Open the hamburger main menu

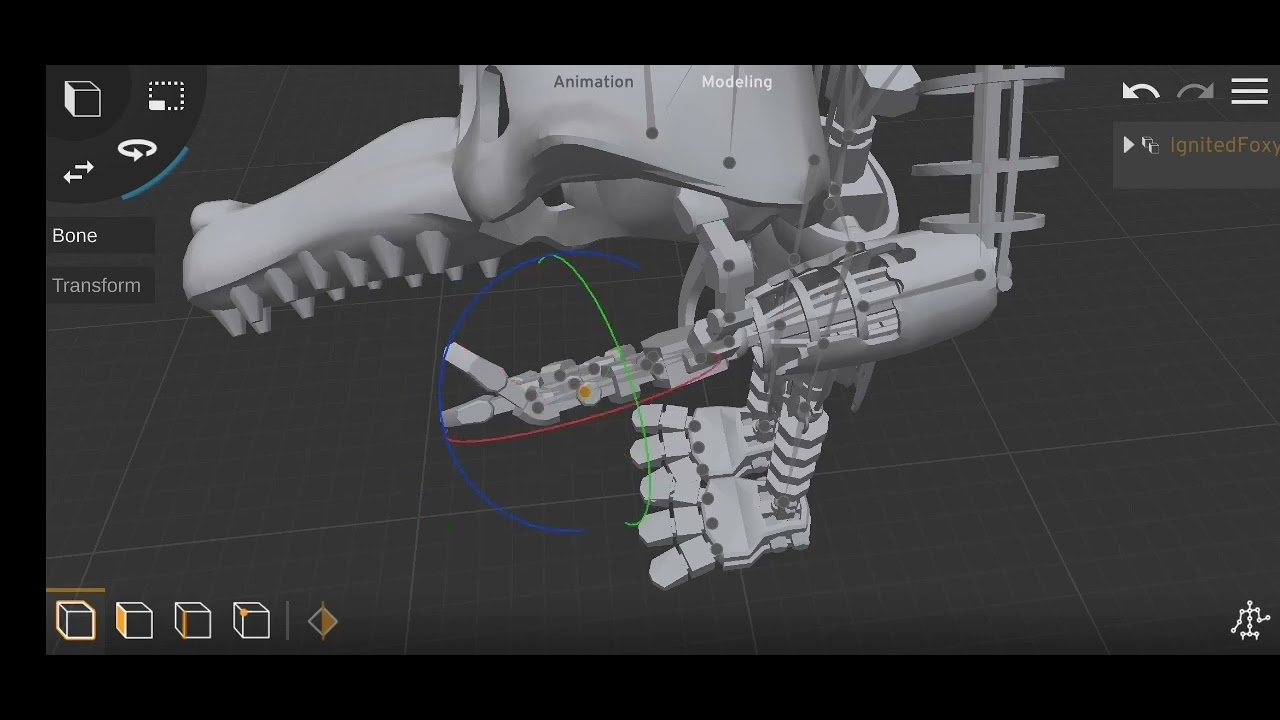(1249, 92)
